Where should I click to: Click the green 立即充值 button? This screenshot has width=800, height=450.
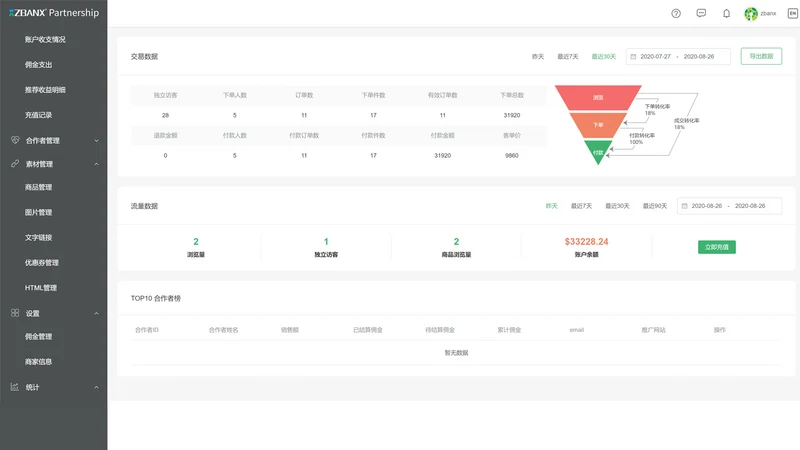(717, 247)
